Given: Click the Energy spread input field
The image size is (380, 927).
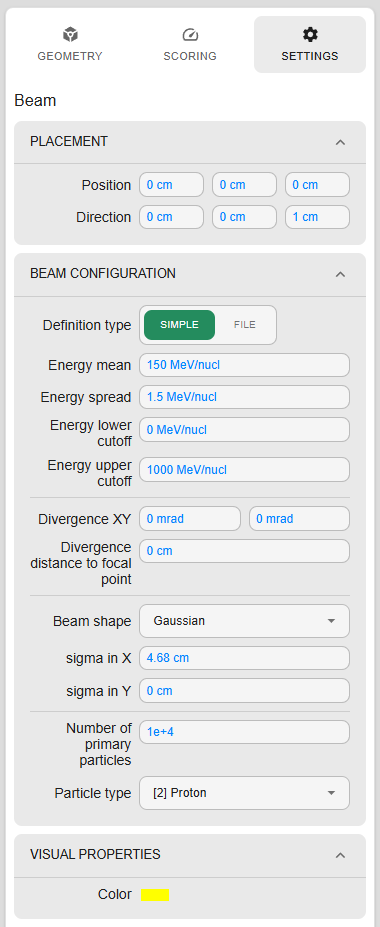Looking at the screenshot, I should (244, 397).
